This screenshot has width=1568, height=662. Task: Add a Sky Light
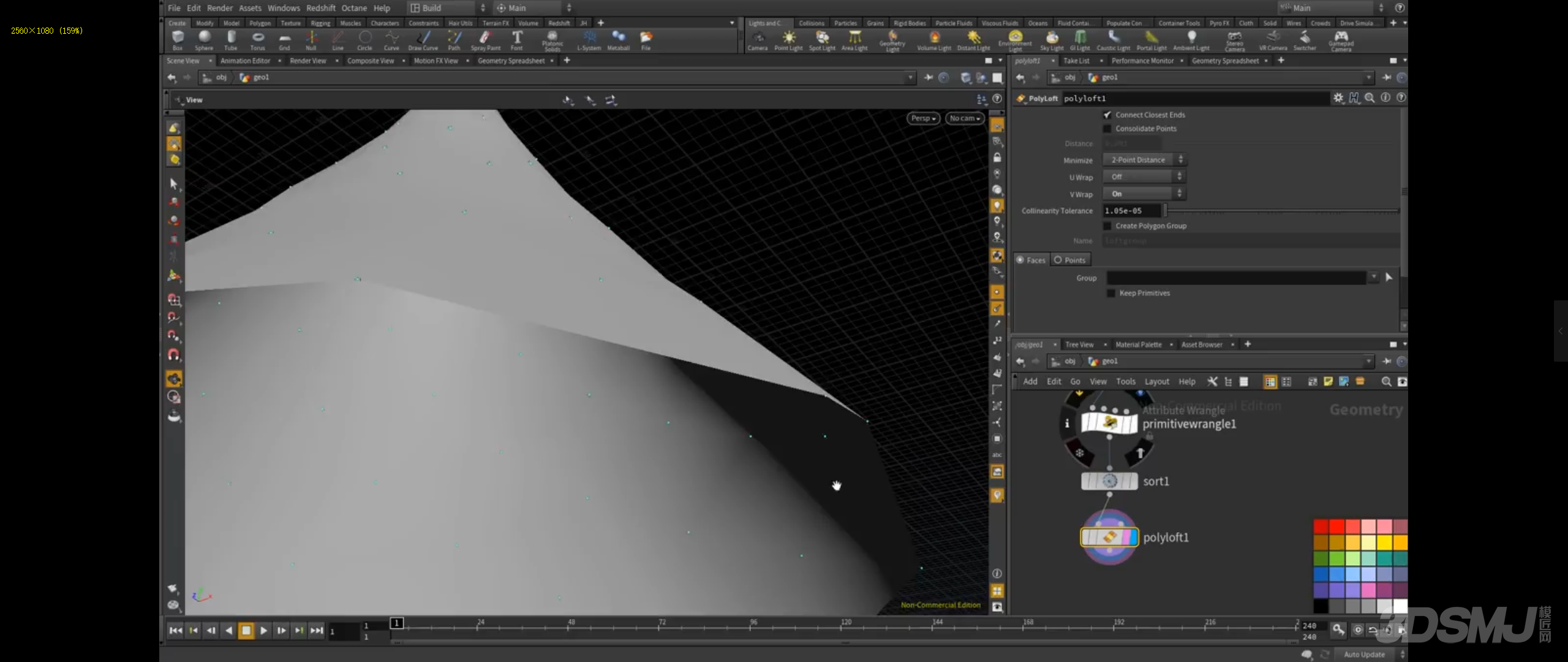1052,40
